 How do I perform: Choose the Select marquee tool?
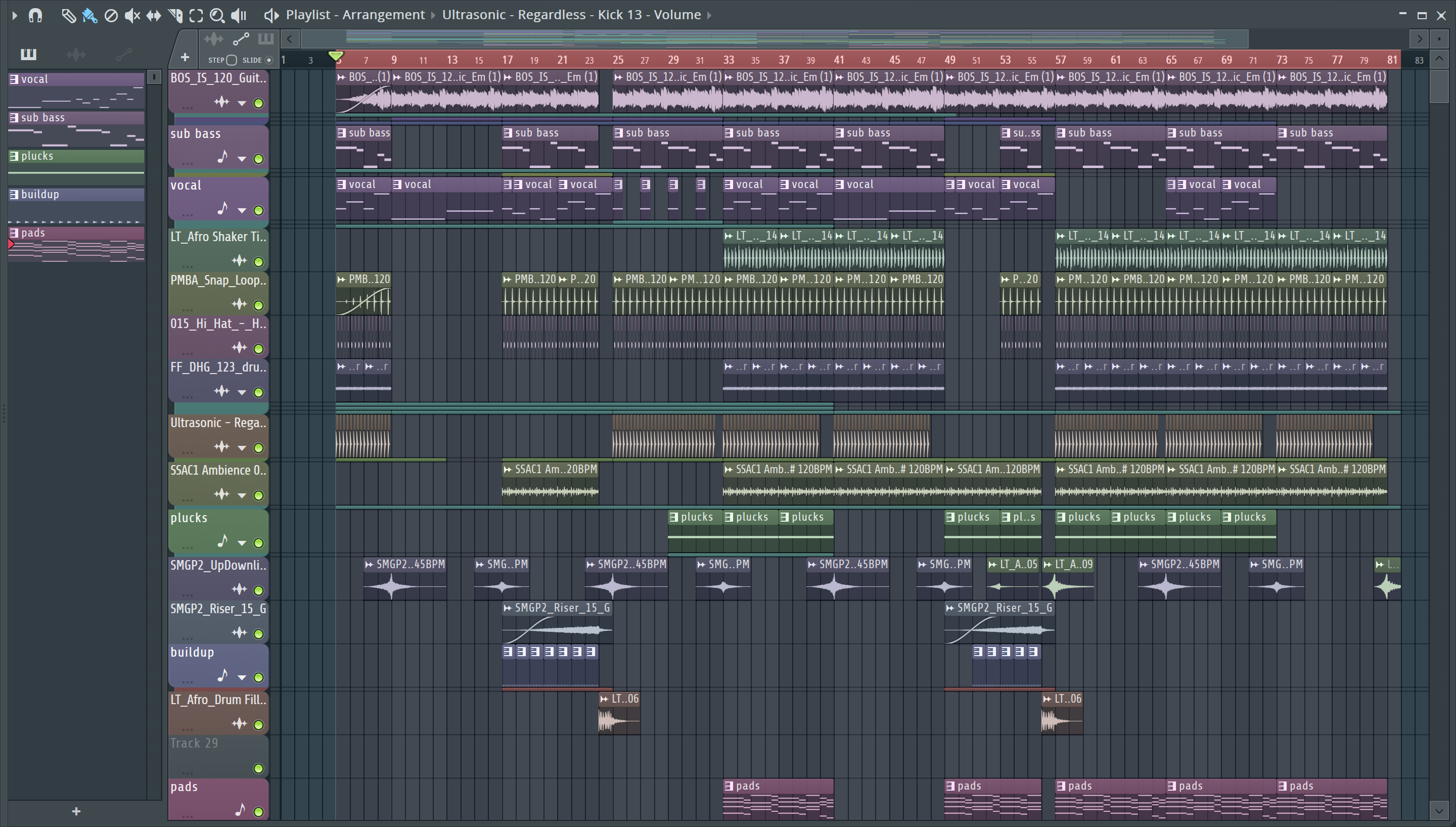pos(196,15)
